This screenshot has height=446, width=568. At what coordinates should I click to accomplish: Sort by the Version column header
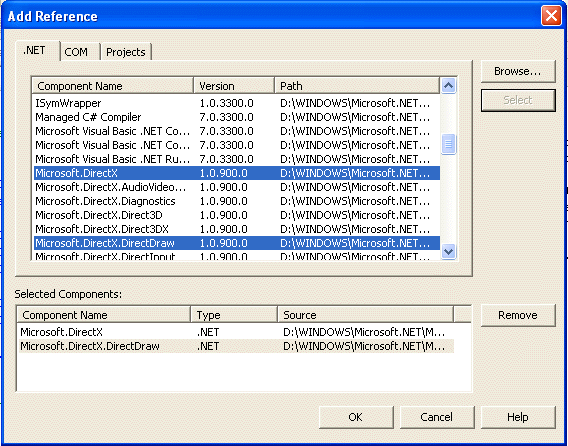pyautogui.click(x=234, y=86)
